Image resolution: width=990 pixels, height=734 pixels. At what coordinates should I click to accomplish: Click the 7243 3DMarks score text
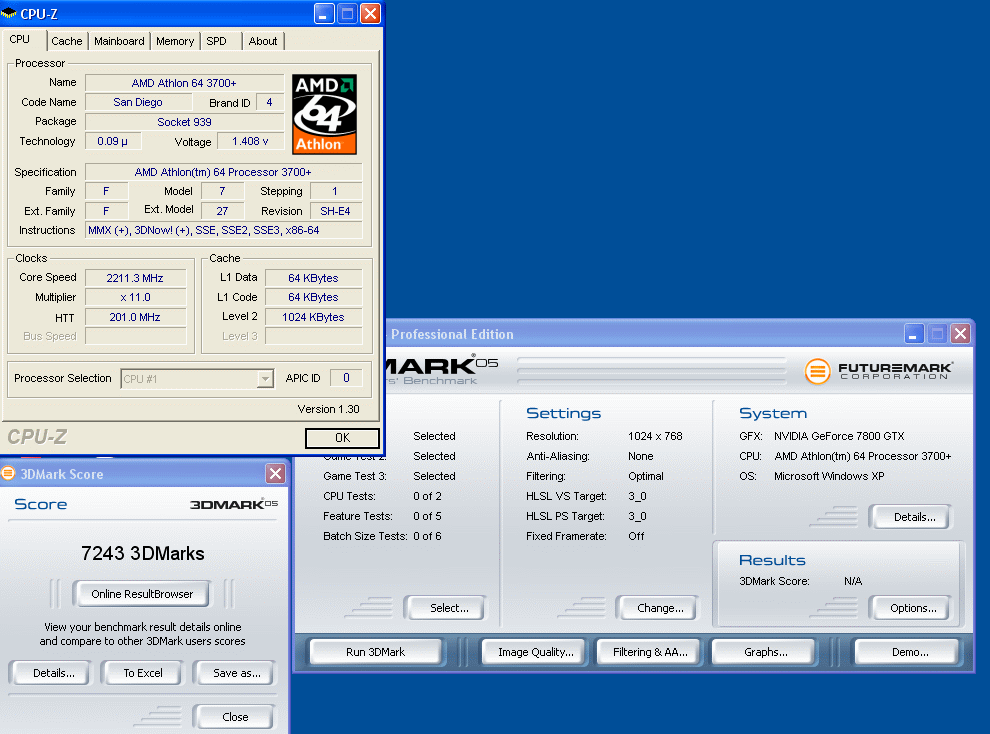[x=143, y=553]
